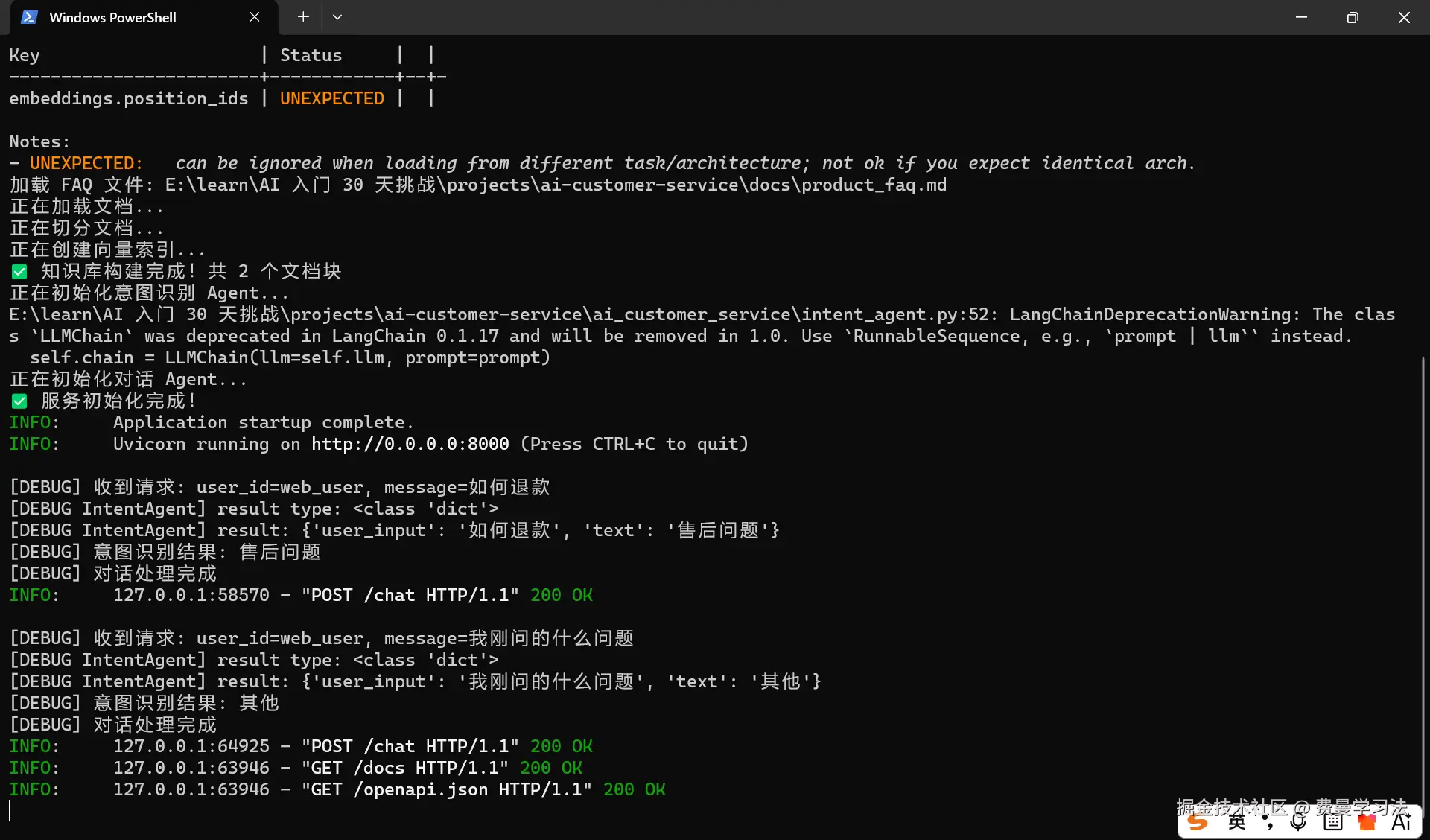Select the Windows PowerShell tab
Screen dimensions: 1430x840
pos(112,16)
